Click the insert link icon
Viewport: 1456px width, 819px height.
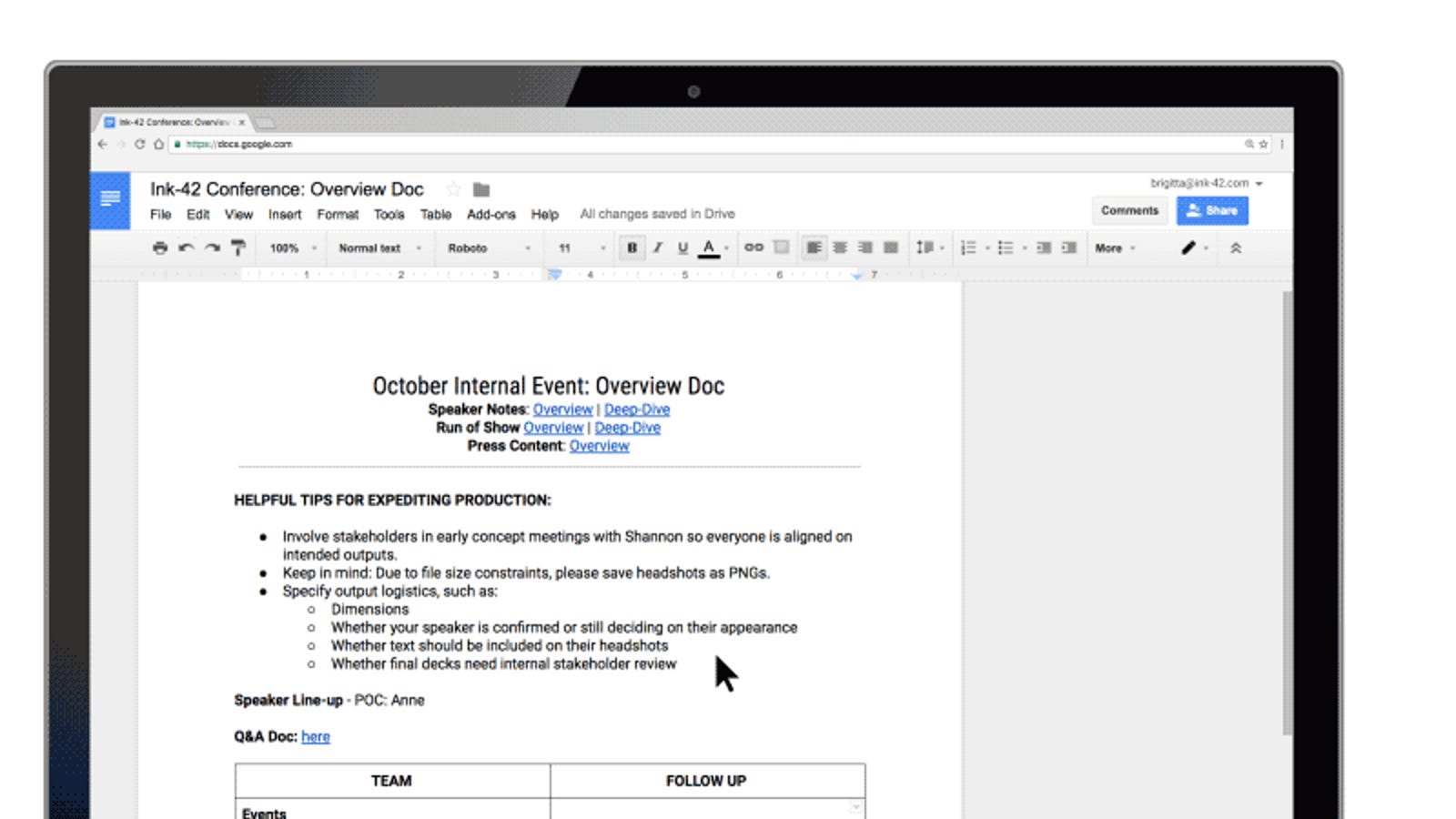point(753,248)
